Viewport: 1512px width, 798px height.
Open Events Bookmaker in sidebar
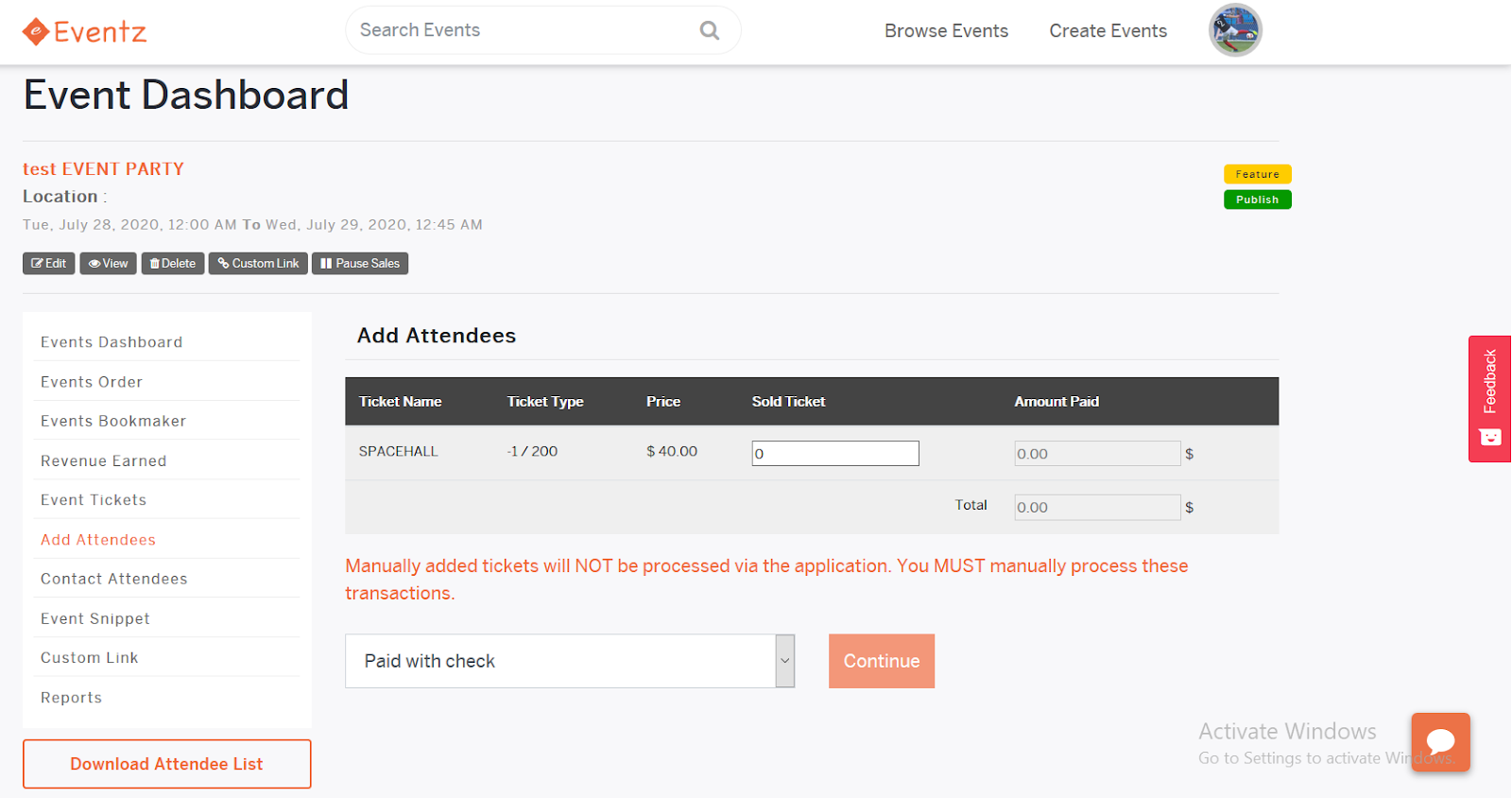point(113,421)
